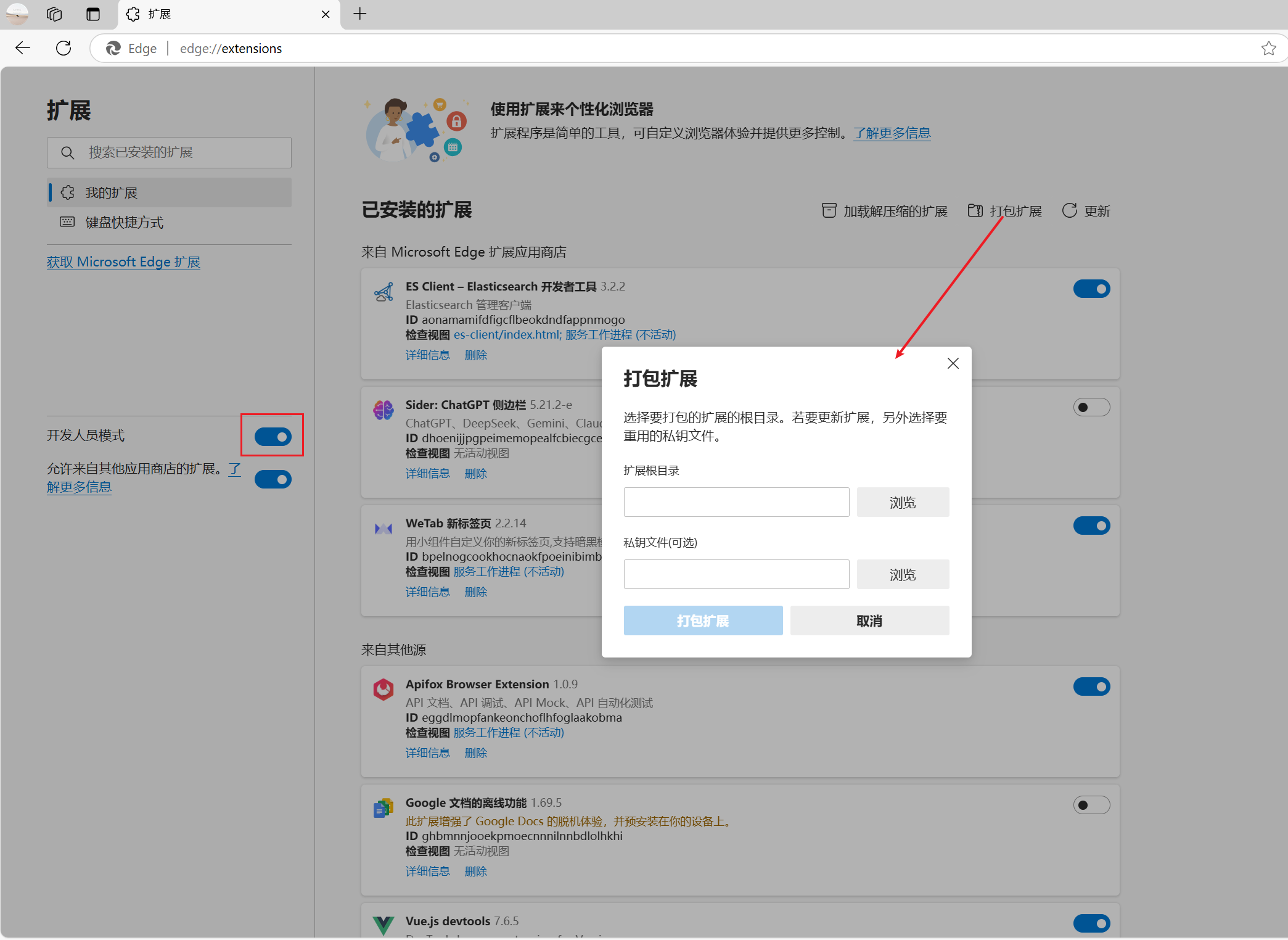Click the private key file input field
Screen dimensions: 1288x940
(736, 574)
